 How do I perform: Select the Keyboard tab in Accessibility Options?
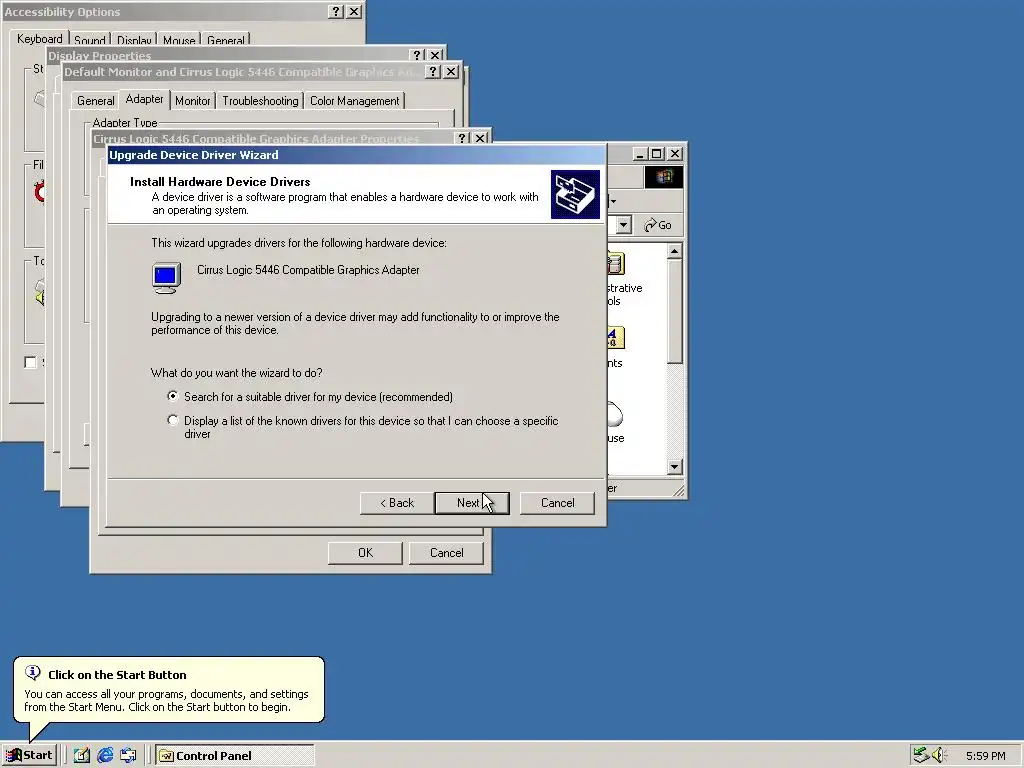point(40,39)
